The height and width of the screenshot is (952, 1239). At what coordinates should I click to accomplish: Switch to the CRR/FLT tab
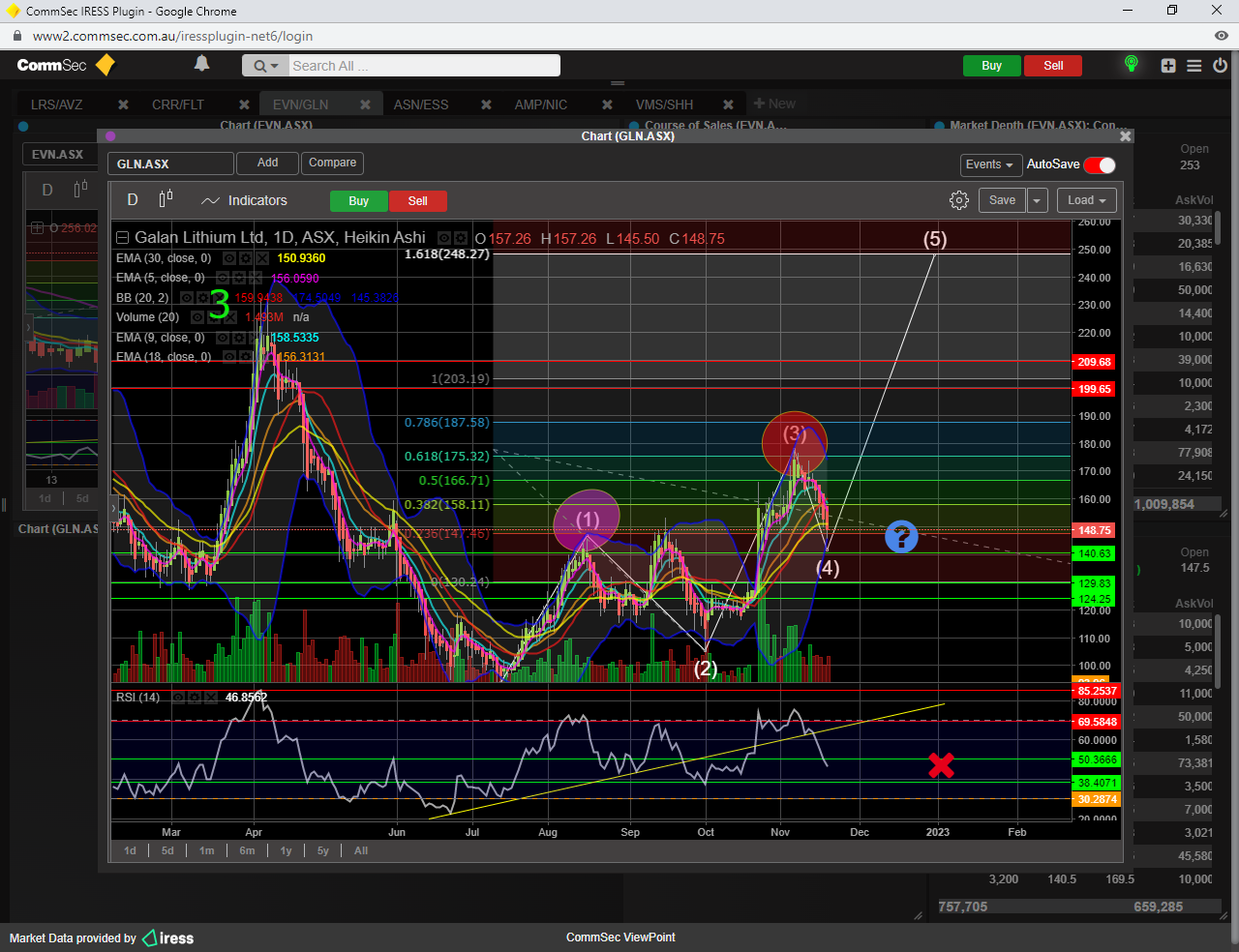(178, 104)
